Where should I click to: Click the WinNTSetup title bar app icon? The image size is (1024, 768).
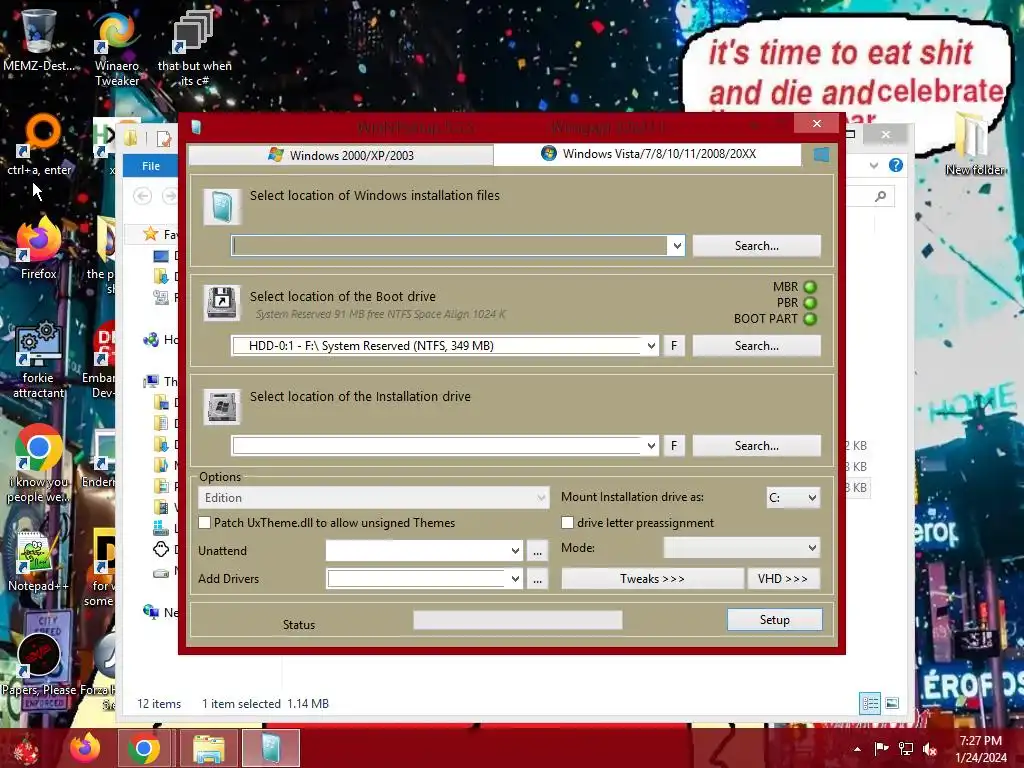[x=196, y=127]
